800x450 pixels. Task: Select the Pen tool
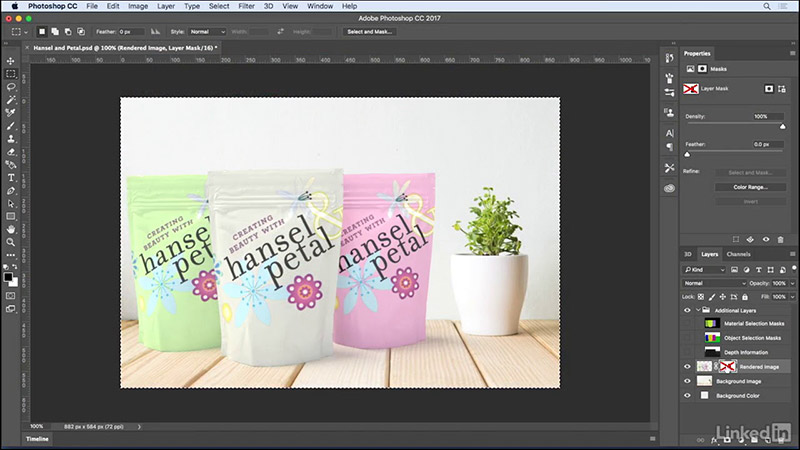11,191
